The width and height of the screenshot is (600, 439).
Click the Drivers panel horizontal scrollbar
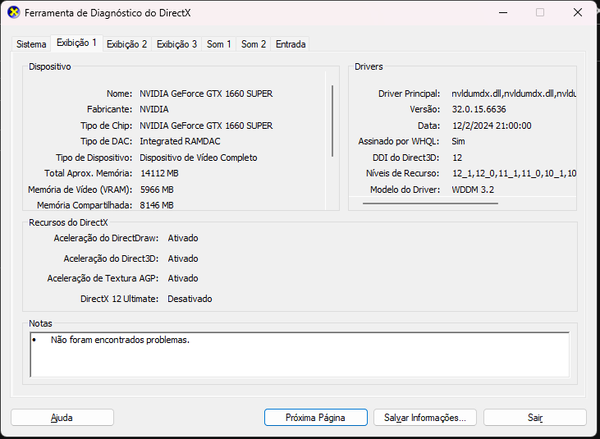pos(415,203)
